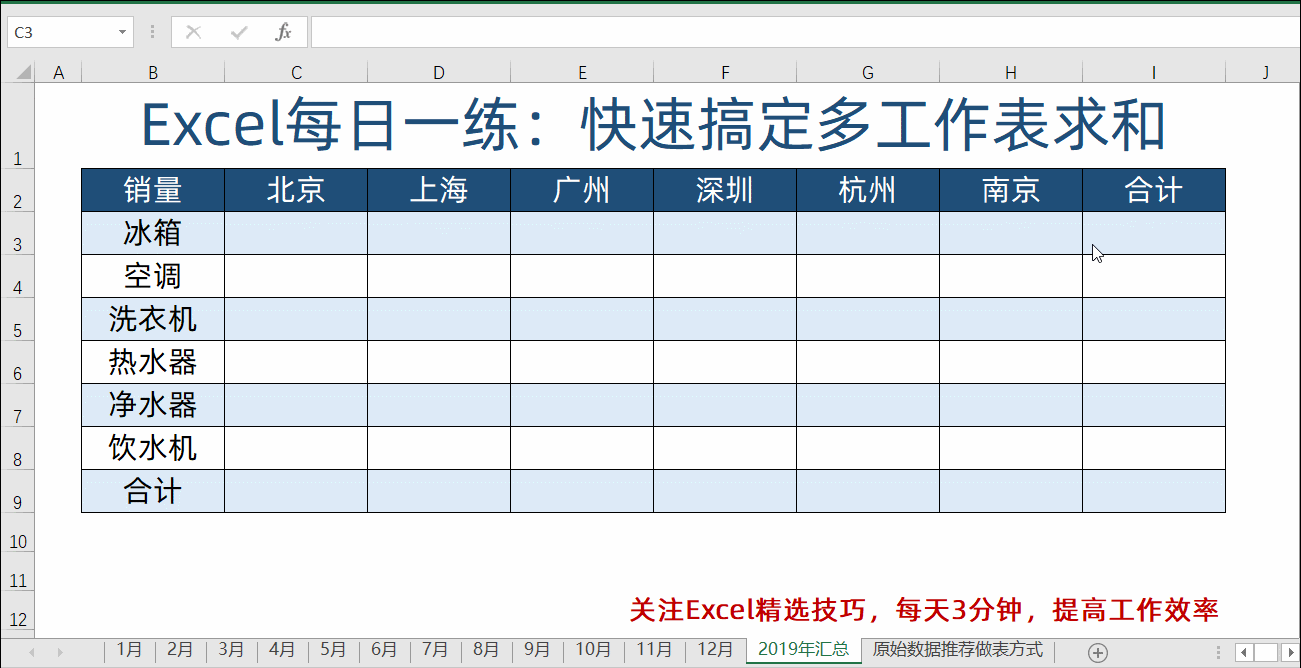Viewport: 1301px width, 668px height.
Task: Click the 深圳 column header cell
Action: click(x=725, y=190)
